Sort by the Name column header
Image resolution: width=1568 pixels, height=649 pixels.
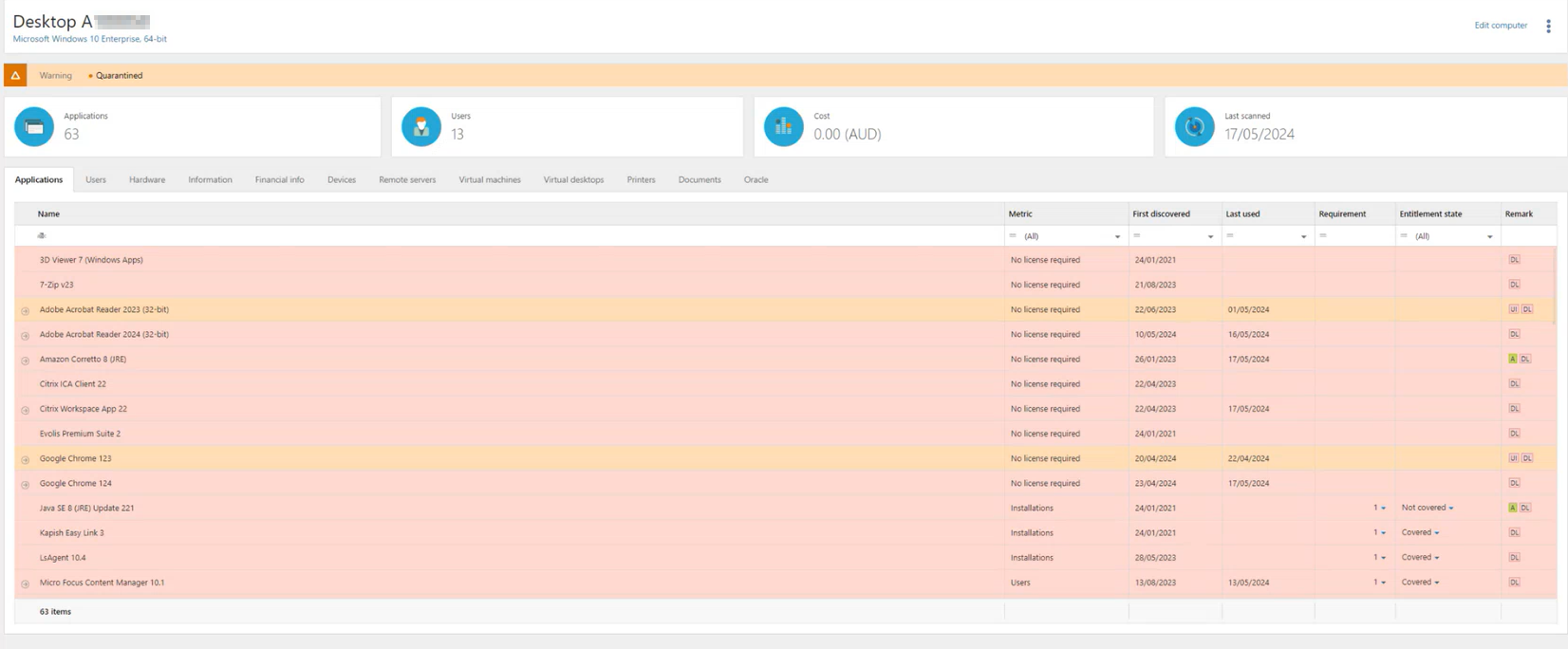coord(511,213)
